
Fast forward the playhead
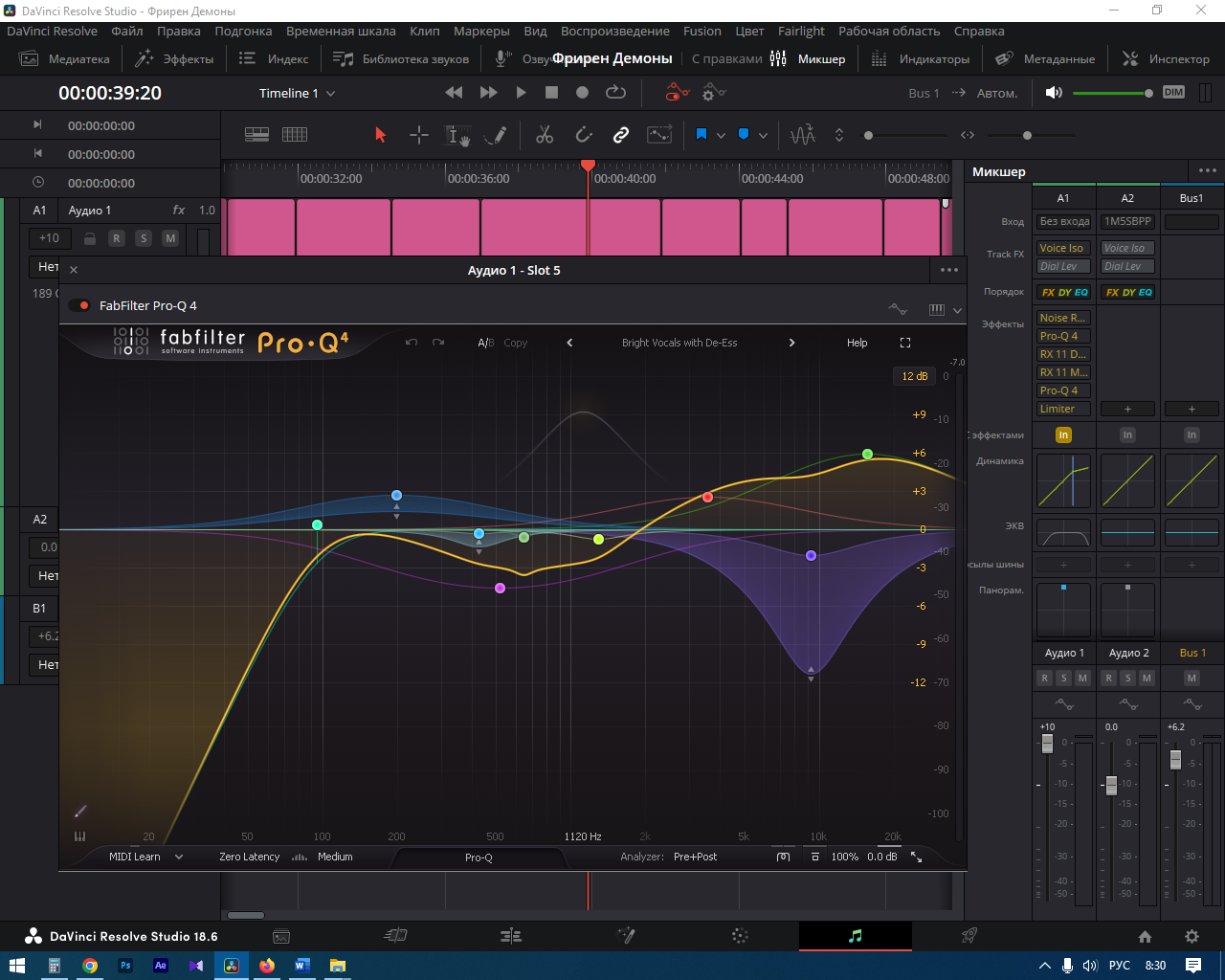(x=488, y=93)
